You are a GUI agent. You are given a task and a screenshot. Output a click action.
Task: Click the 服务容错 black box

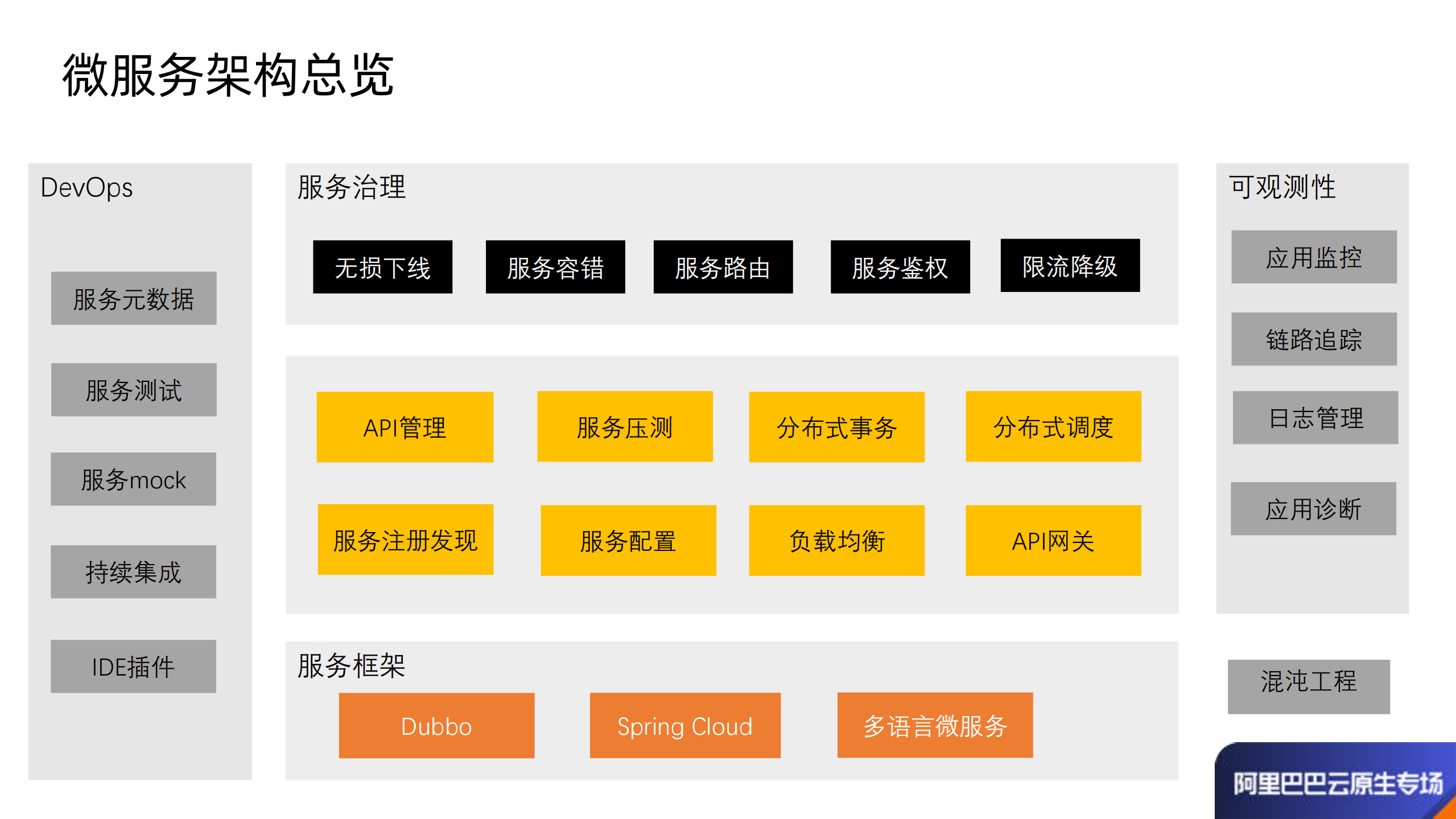[x=555, y=268]
